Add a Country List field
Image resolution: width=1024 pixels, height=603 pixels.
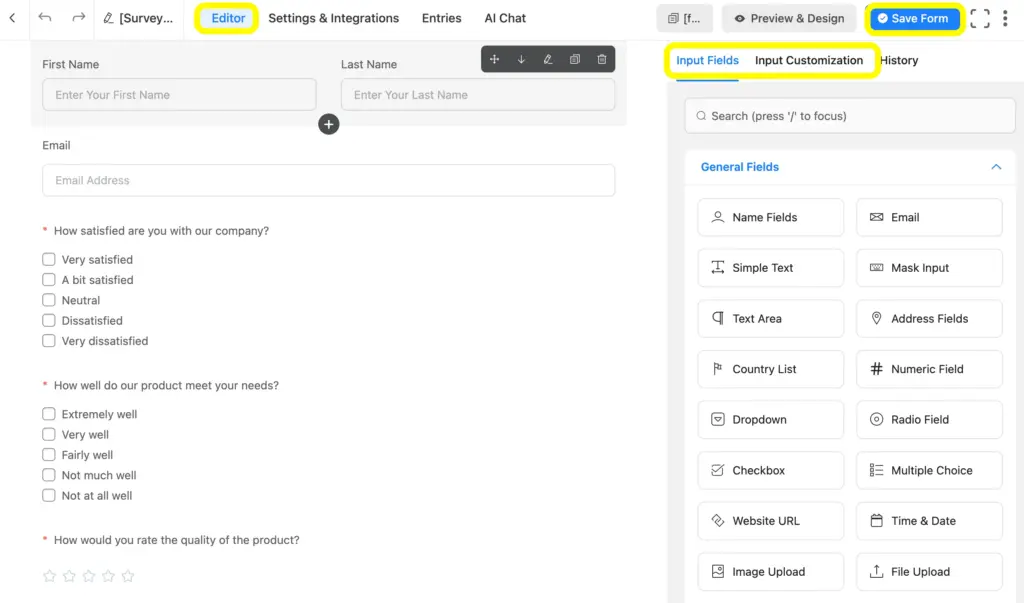point(771,369)
